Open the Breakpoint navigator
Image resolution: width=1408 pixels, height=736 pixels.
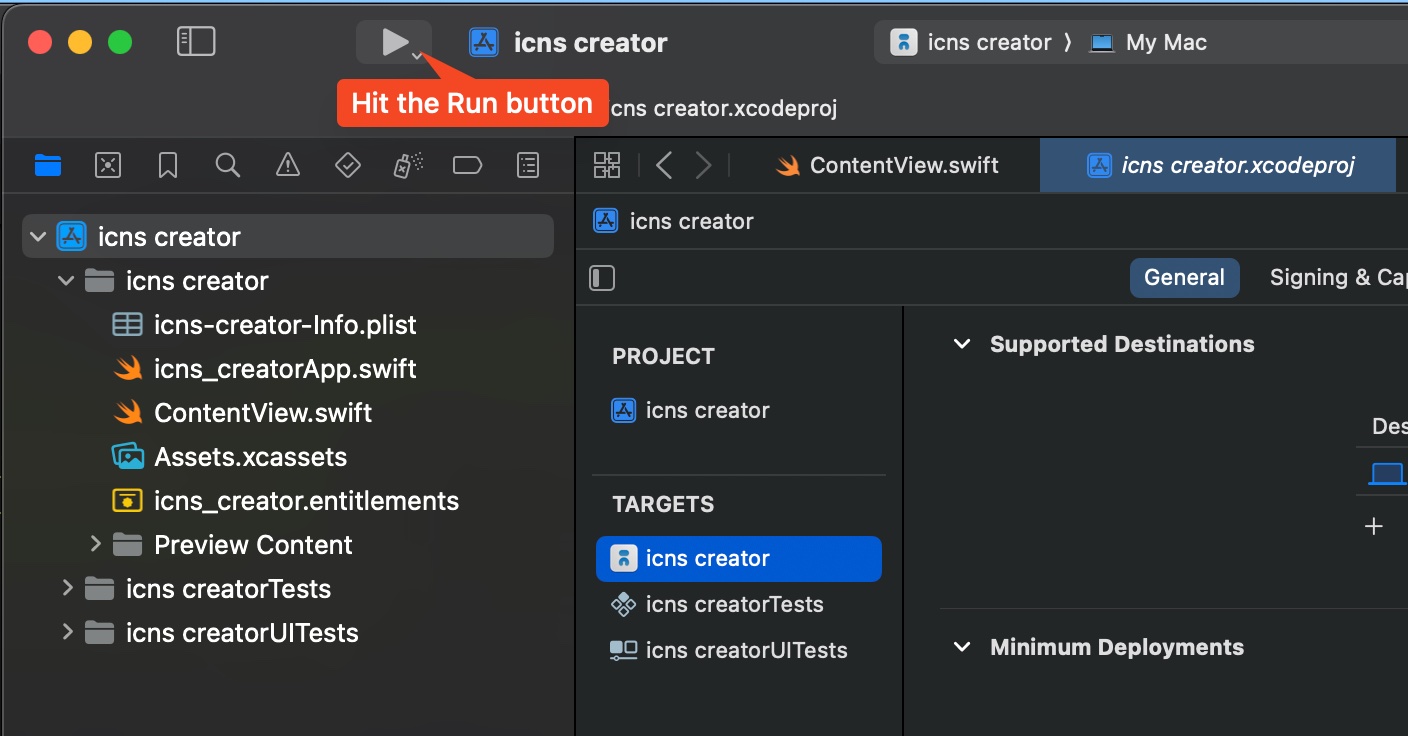[467, 165]
